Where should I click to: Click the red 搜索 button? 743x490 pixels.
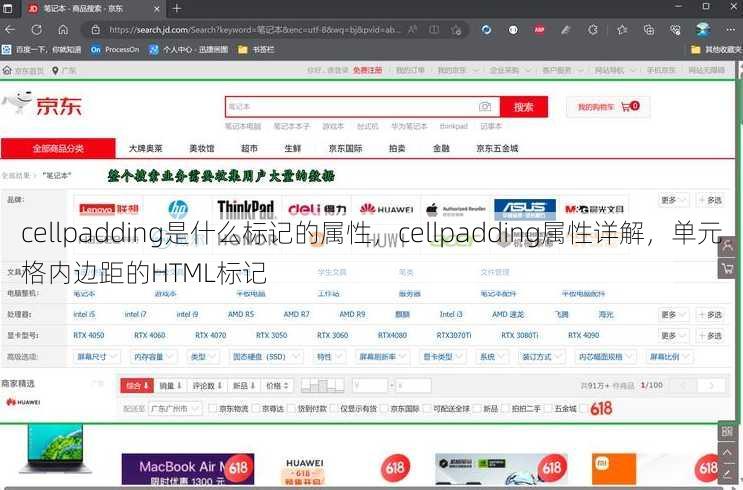click(x=524, y=107)
